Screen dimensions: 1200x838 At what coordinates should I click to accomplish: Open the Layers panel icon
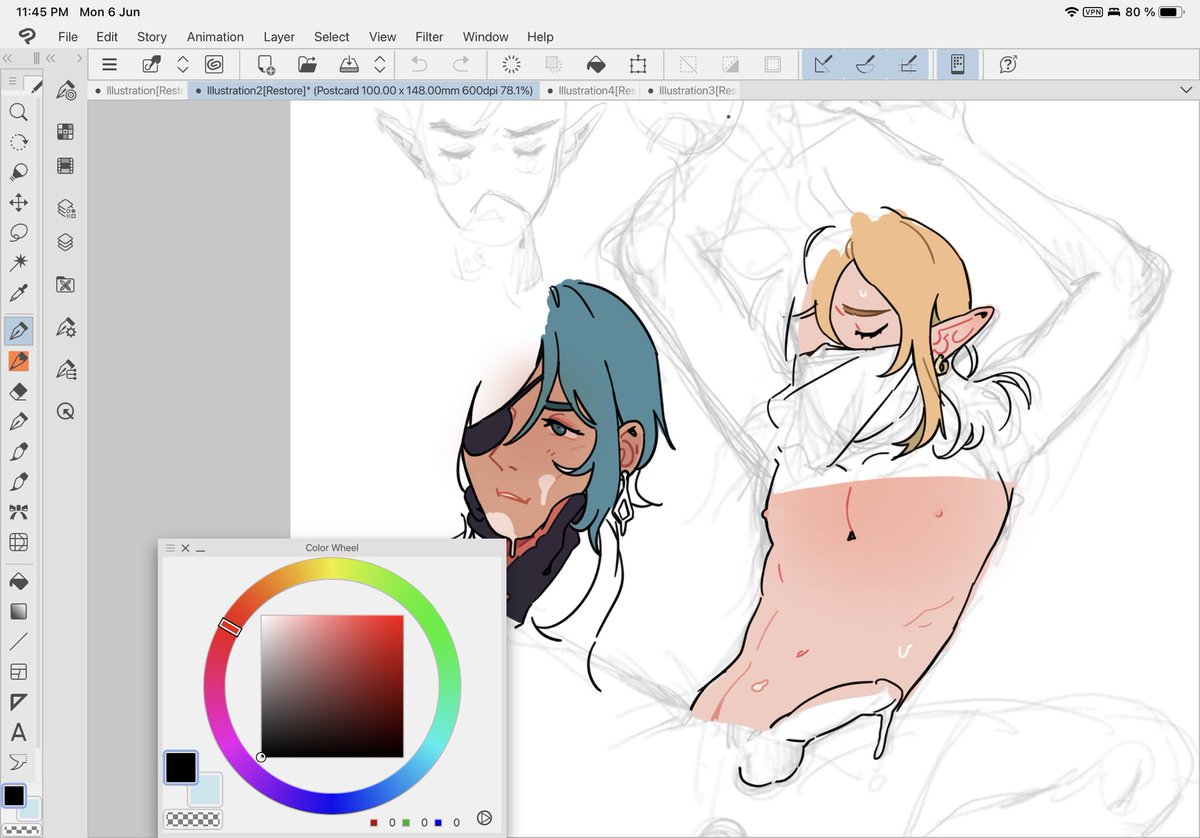[66, 242]
